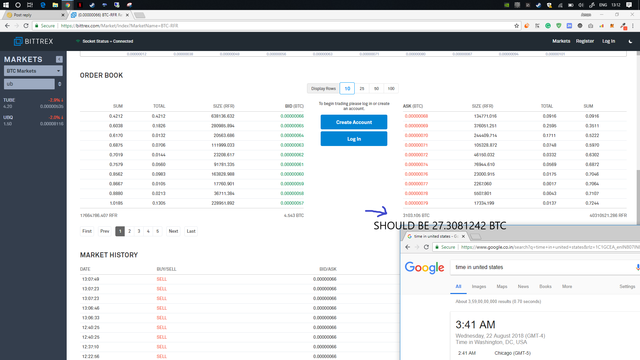Click the orange extension icon beside the star

pos(527,26)
